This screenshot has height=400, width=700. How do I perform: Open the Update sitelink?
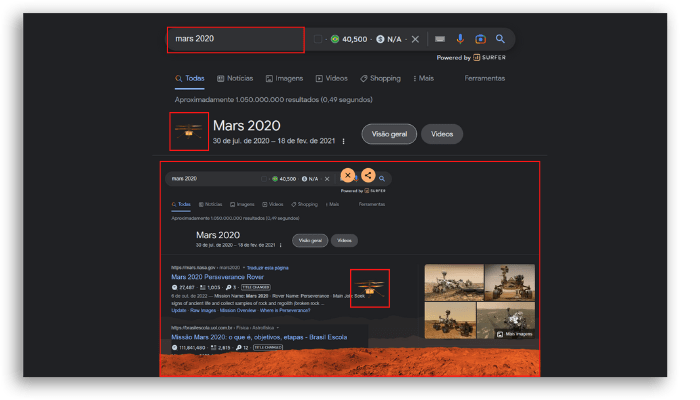point(179,311)
